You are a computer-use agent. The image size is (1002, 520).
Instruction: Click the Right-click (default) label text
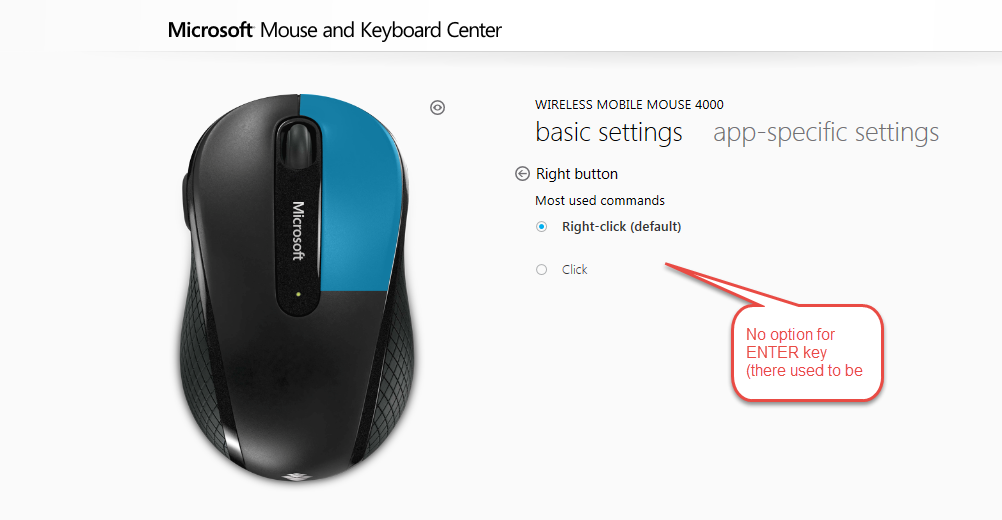[621, 227]
